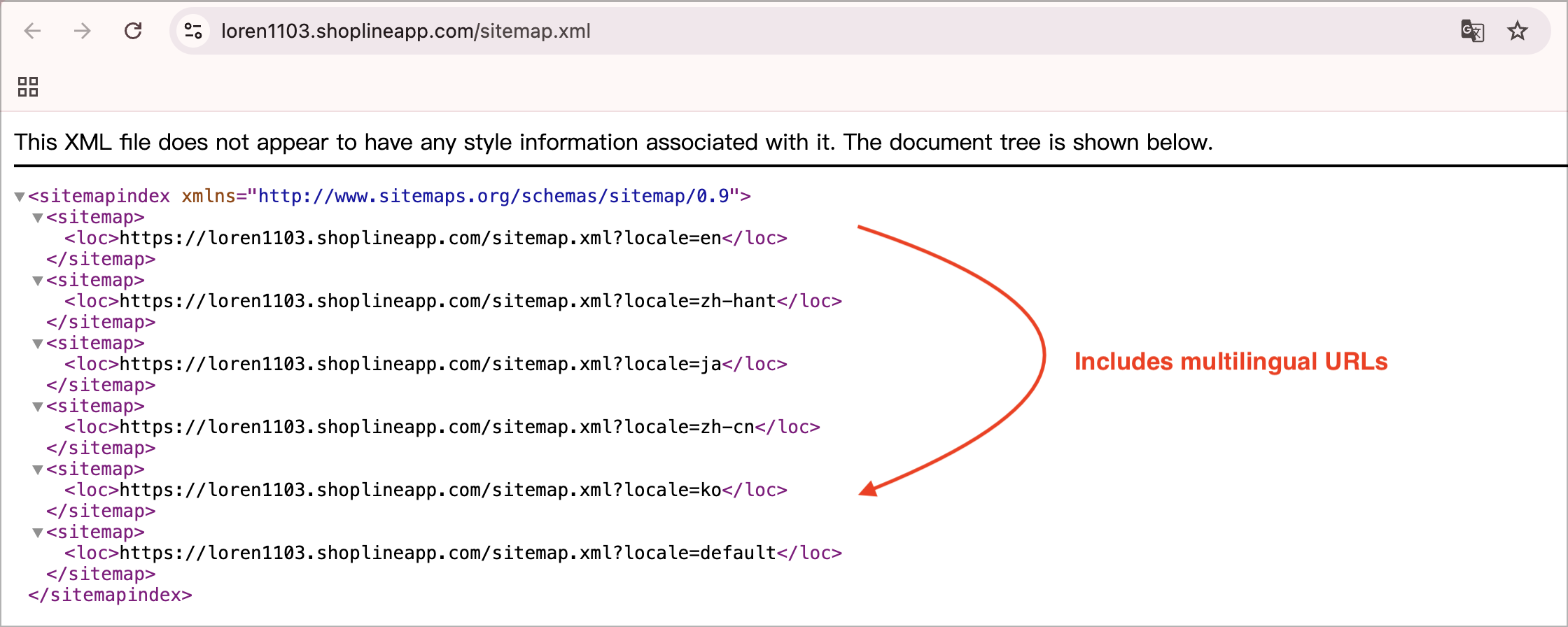Collapse the sitemap node for locale=default
Screen dimensions: 1568x627
click(x=38, y=533)
